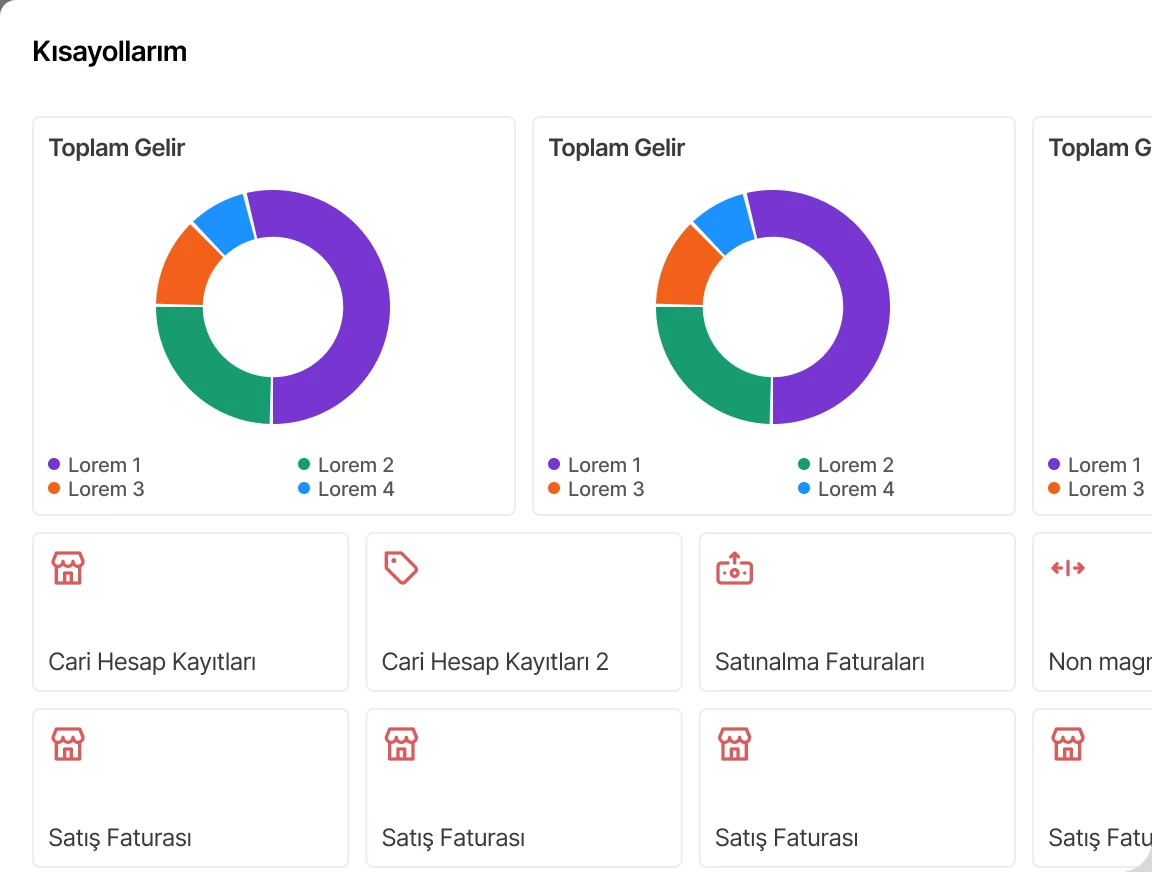The image size is (1152, 872).
Task: Toggle Lorem 2 legend in first chart
Action: [346, 465]
